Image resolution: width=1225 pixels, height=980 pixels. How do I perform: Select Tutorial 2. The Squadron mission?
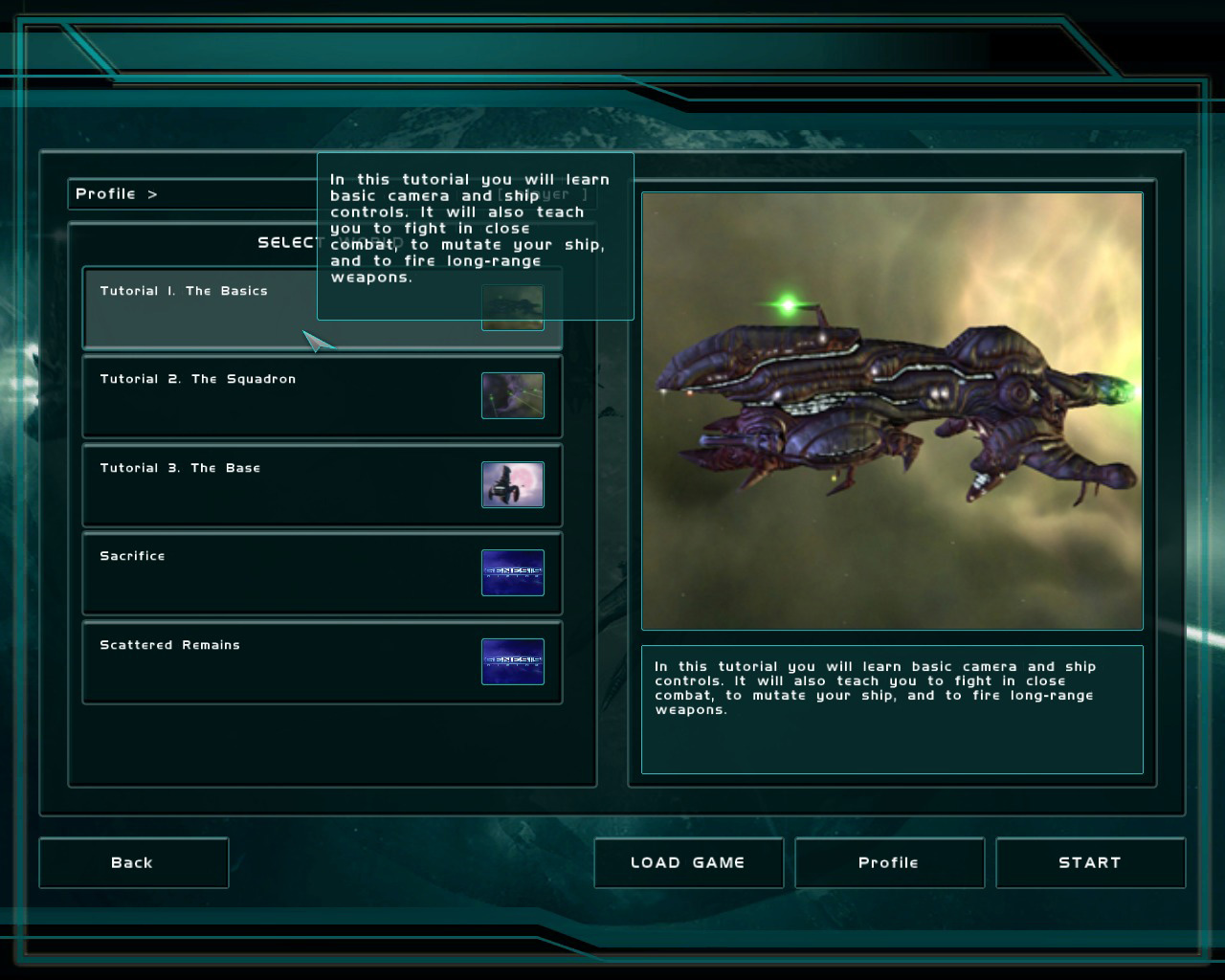click(323, 396)
